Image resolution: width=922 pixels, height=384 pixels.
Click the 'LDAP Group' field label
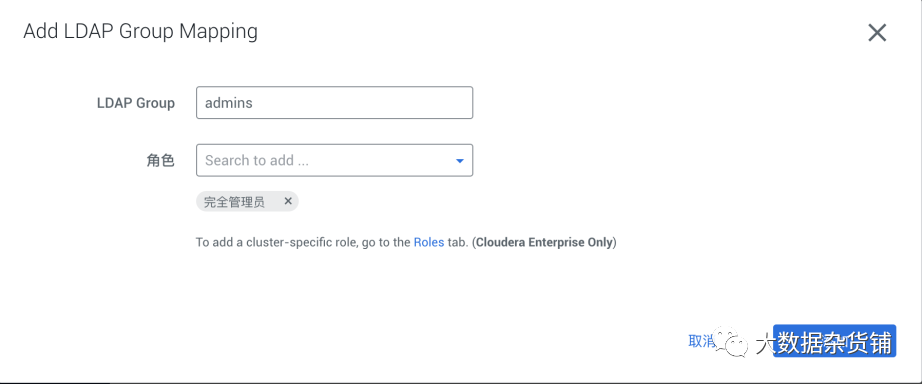[x=136, y=103]
